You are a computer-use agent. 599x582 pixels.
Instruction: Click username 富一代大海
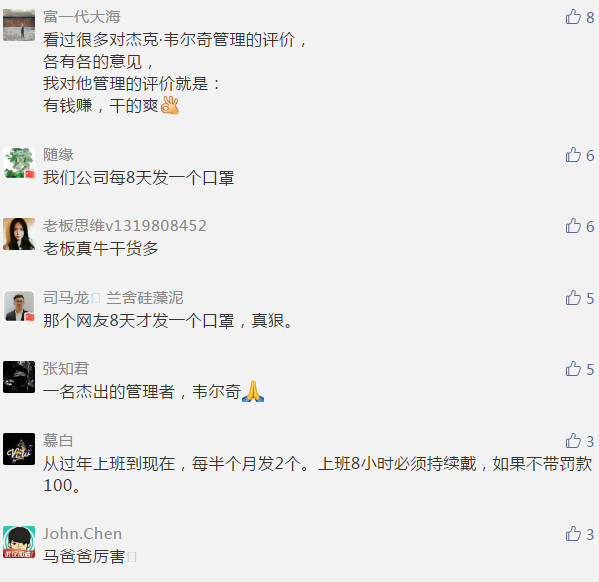[x=82, y=17]
